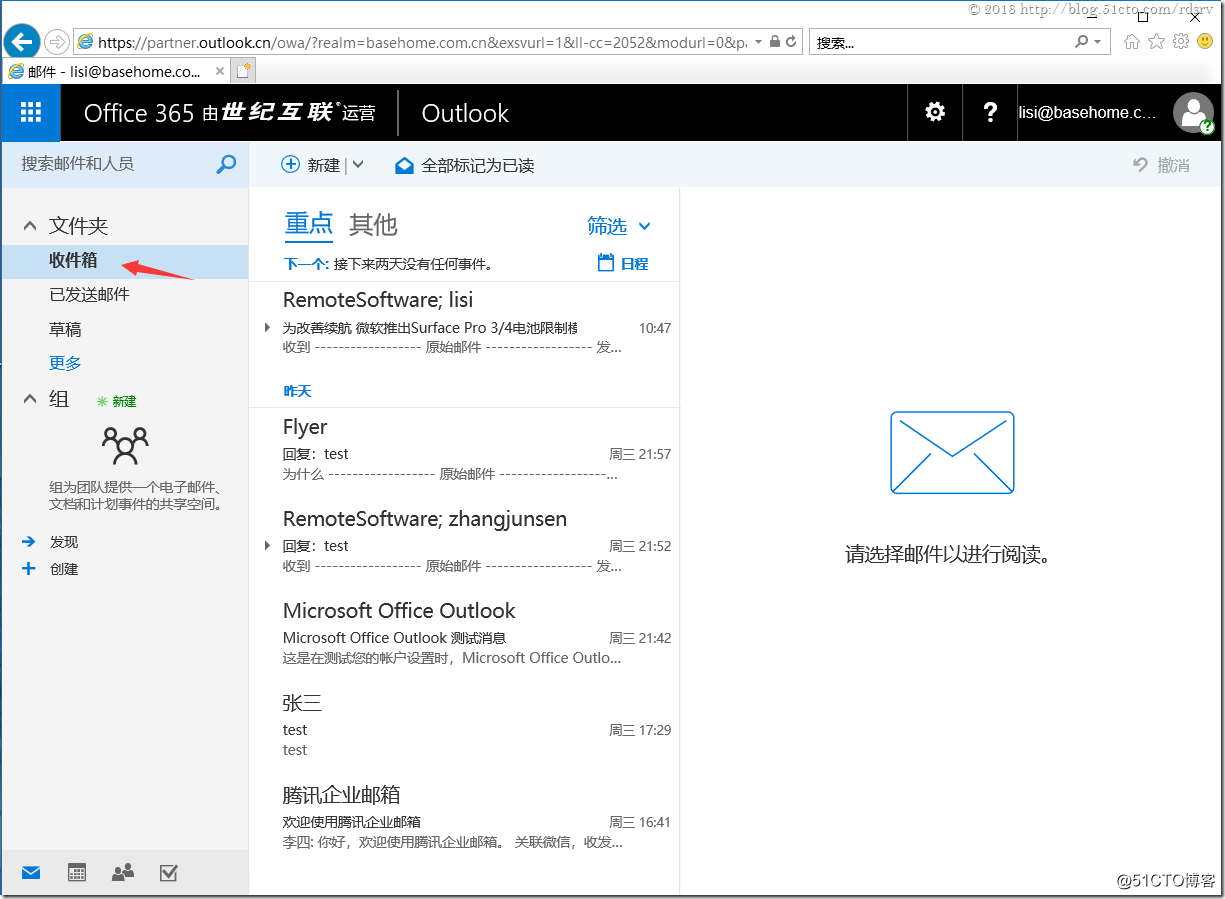Expand the RemoteSoftware; zhangjunsen conversation thread
The image size is (1225, 899).
tap(267, 545)
